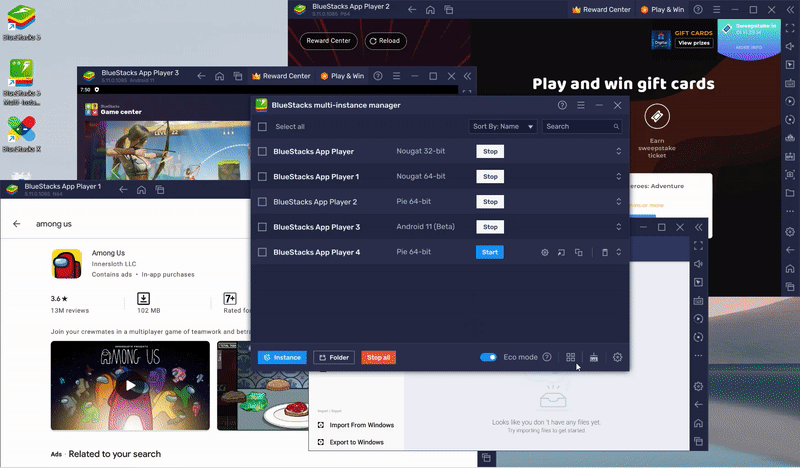
Task: Click the home icon in App Player 1 title bar
Action: [x=142, y=188]
